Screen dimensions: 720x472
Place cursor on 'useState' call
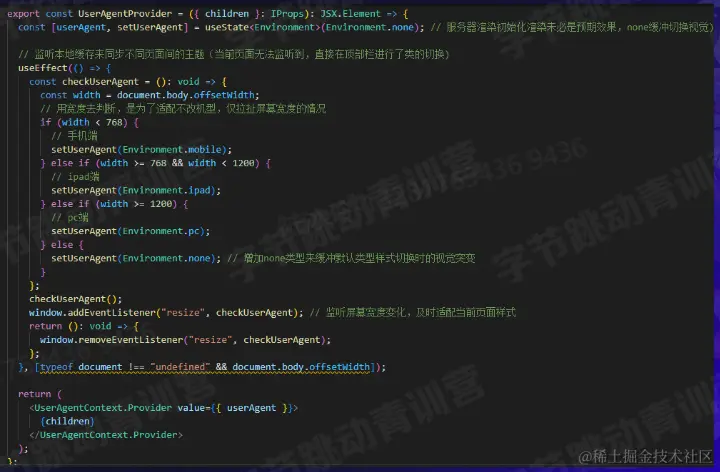227,27
